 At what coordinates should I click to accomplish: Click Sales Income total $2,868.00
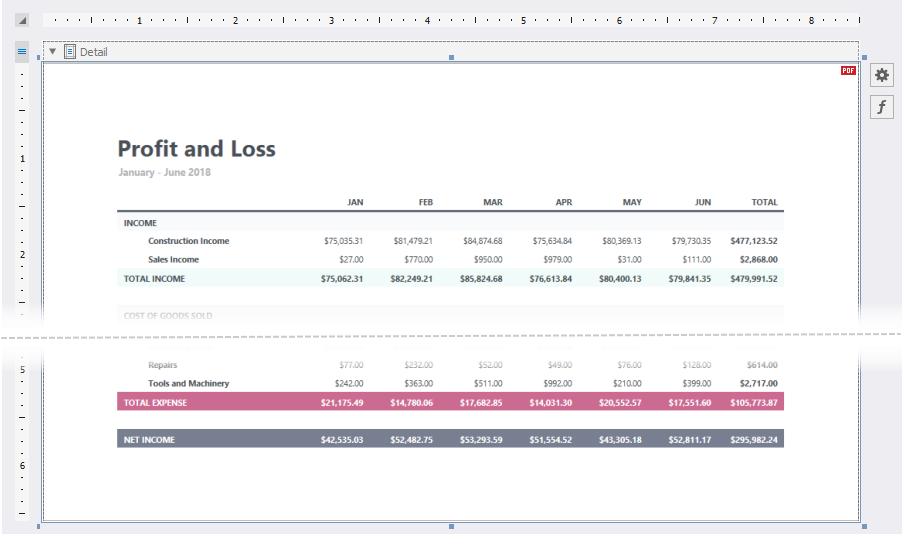758,259
